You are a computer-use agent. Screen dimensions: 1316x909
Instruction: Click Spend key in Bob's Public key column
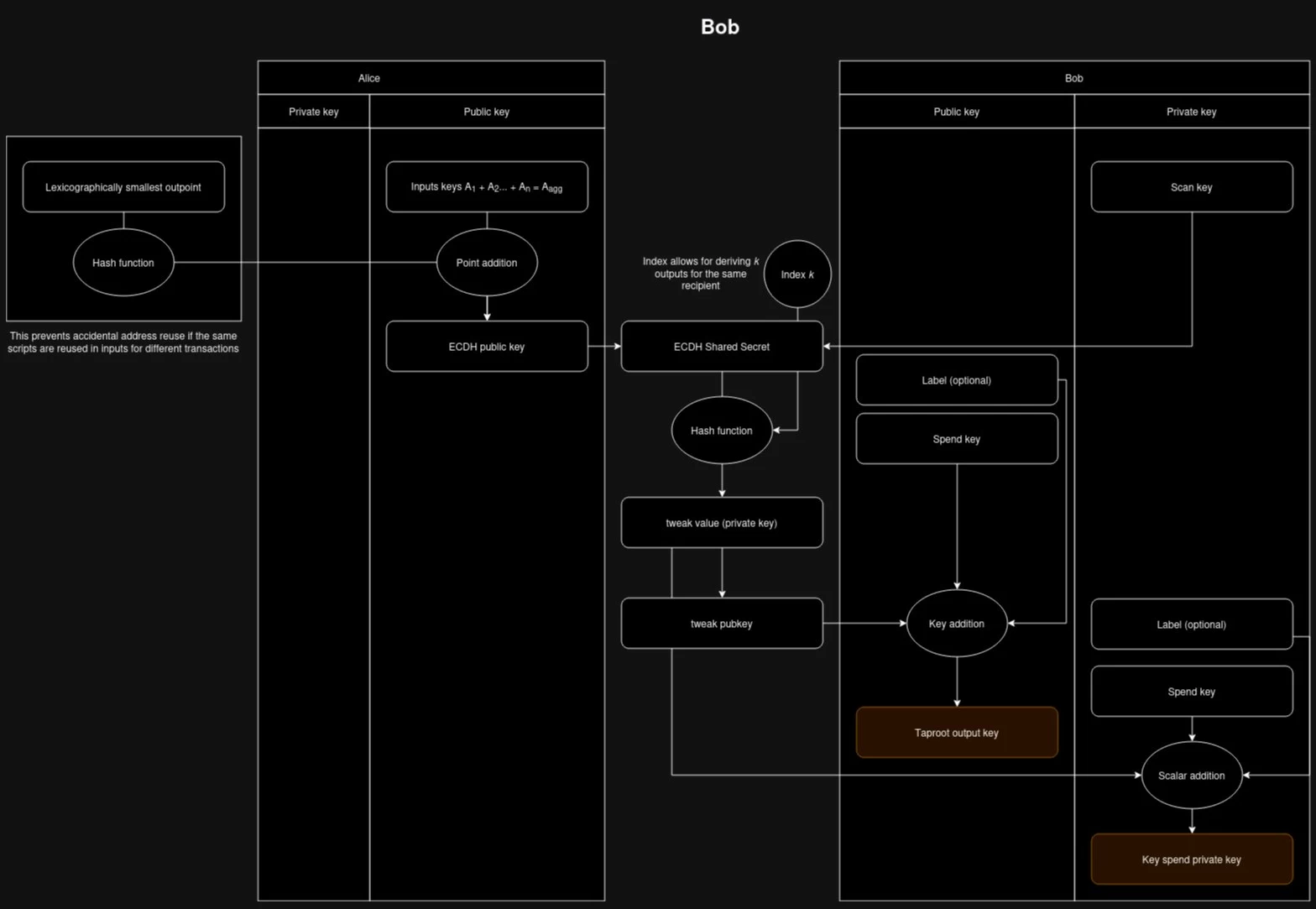957,439
